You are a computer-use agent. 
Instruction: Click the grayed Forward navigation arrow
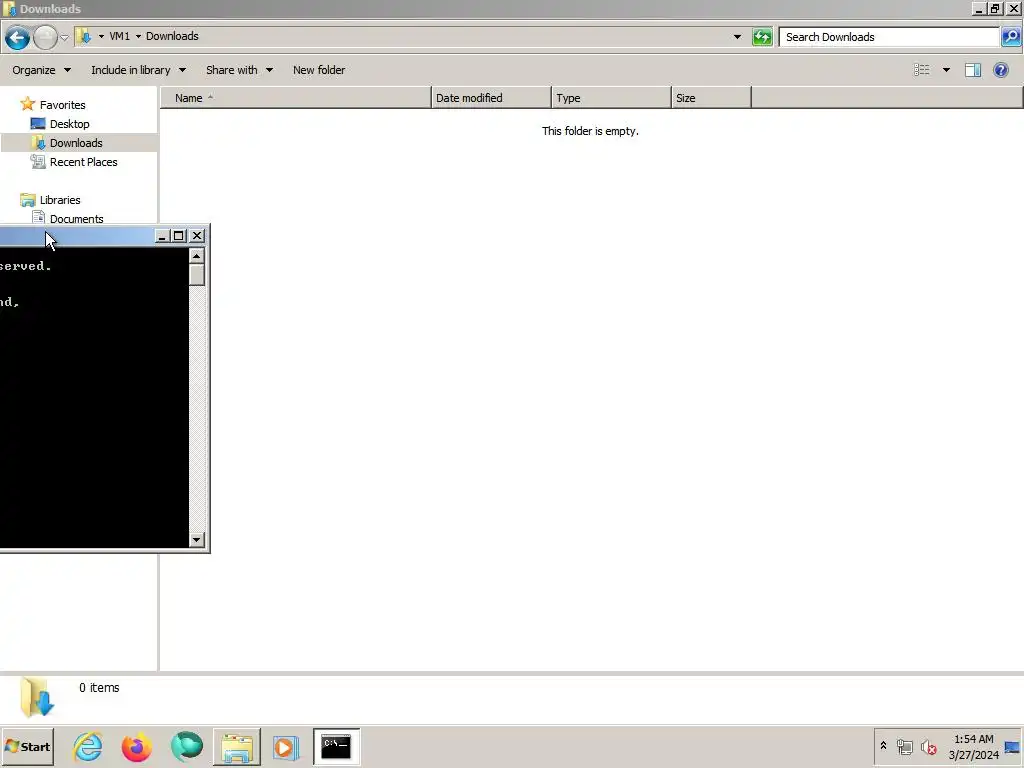pyautogui.click(x=45, y=37)
